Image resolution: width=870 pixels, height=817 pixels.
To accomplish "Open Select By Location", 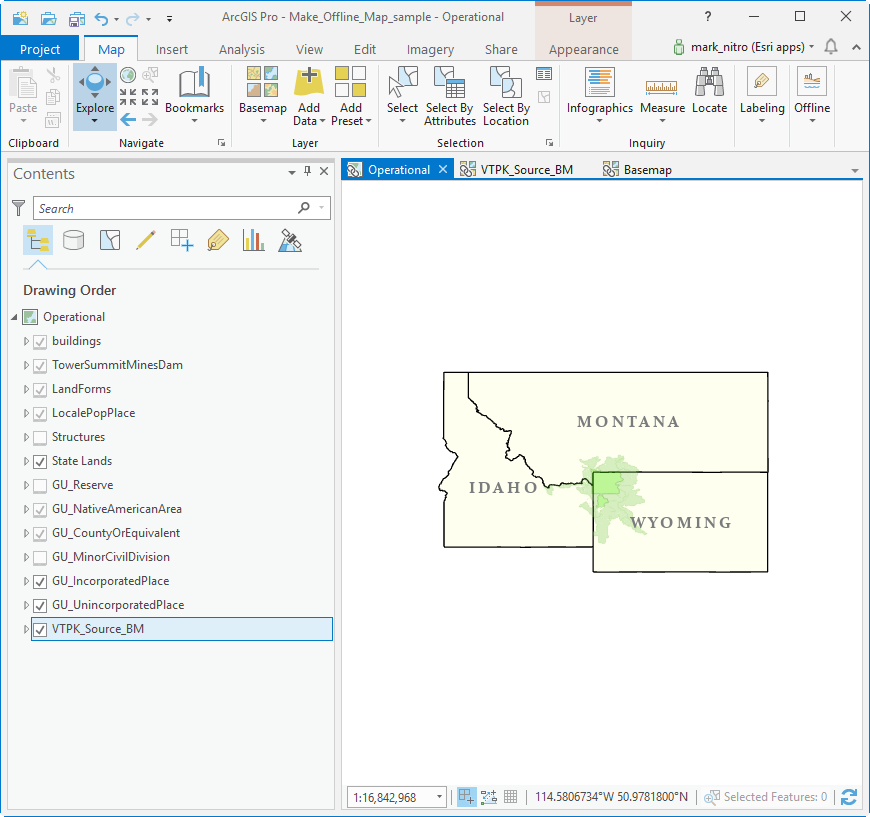I will tap(506, 95).
